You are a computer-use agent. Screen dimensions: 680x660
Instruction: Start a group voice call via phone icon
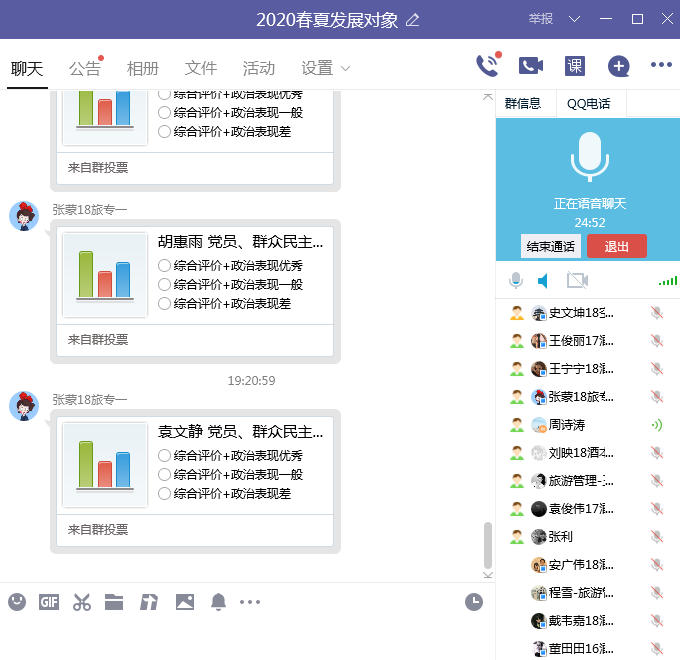pos(487,66)
